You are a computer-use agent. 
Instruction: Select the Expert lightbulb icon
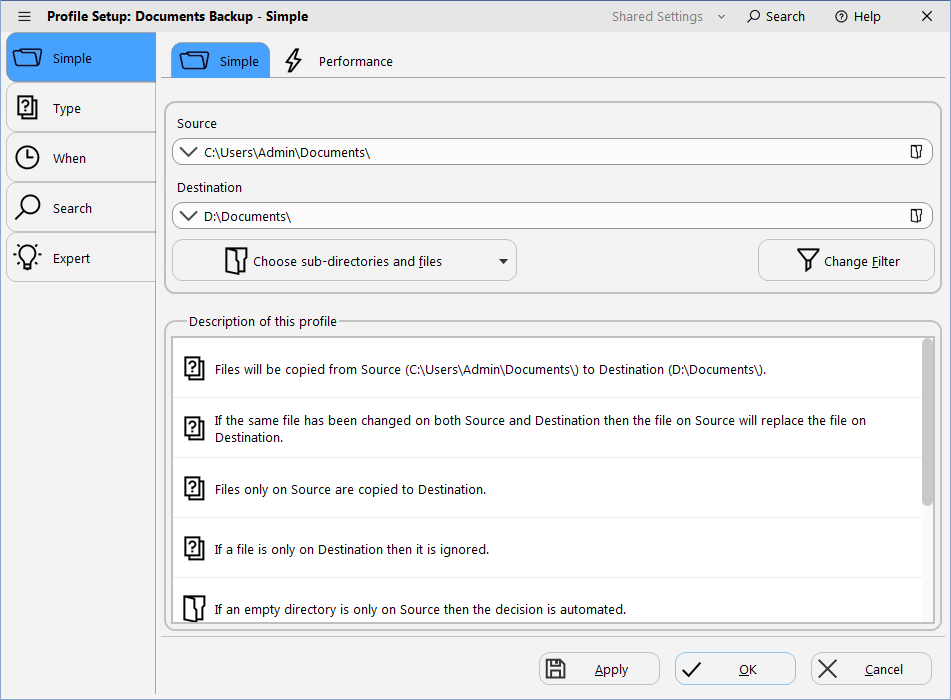pos(28,257)
